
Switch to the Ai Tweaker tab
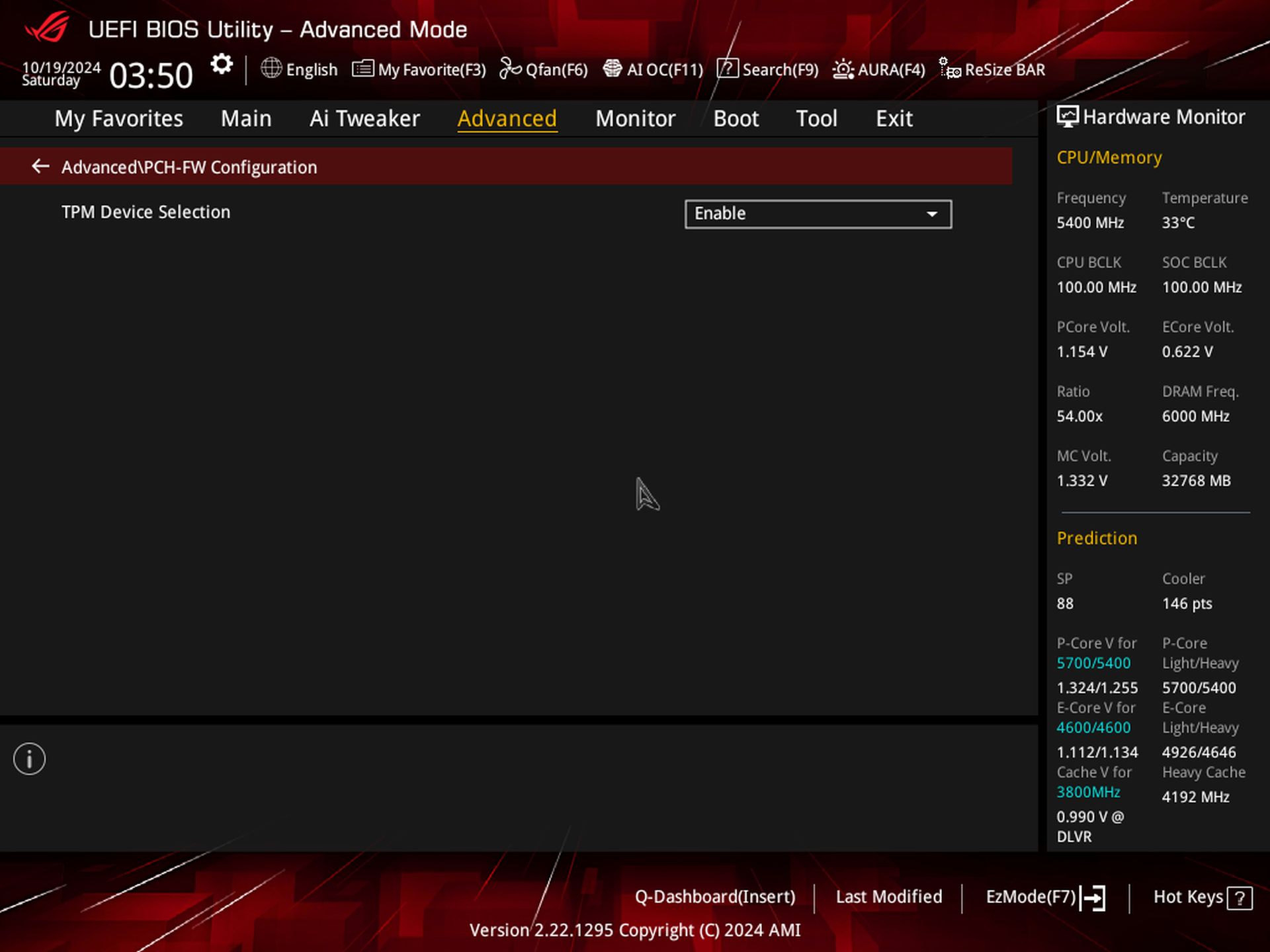(x=364, y=119)
